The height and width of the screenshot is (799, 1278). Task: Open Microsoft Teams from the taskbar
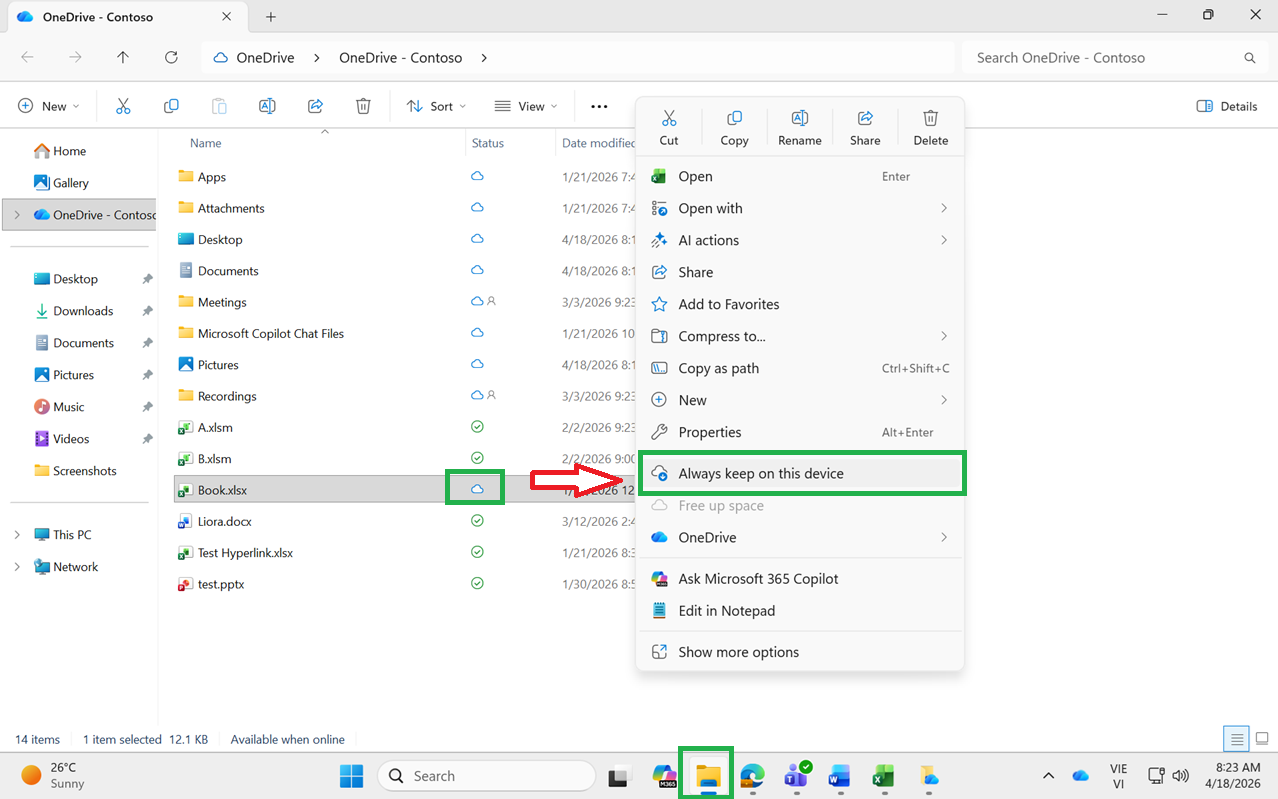[797, 775]
